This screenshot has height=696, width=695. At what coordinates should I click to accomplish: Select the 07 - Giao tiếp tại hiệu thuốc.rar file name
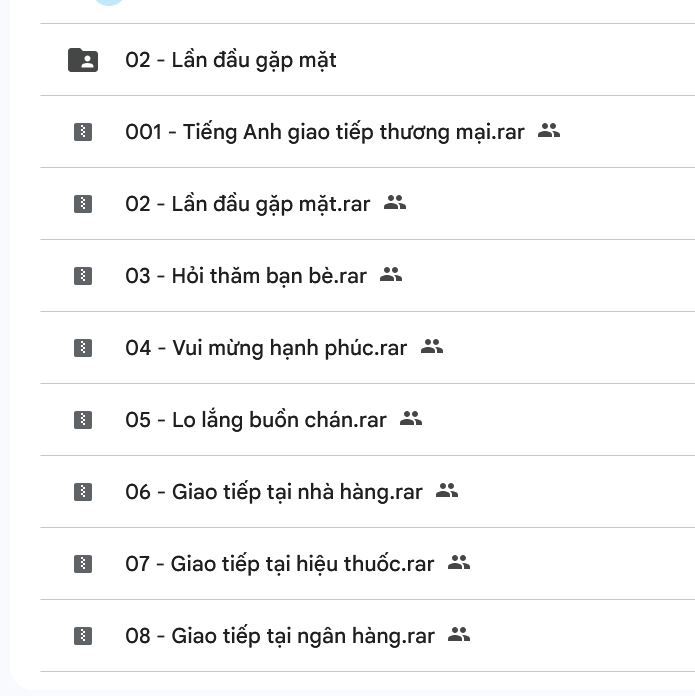pos(279,564)
